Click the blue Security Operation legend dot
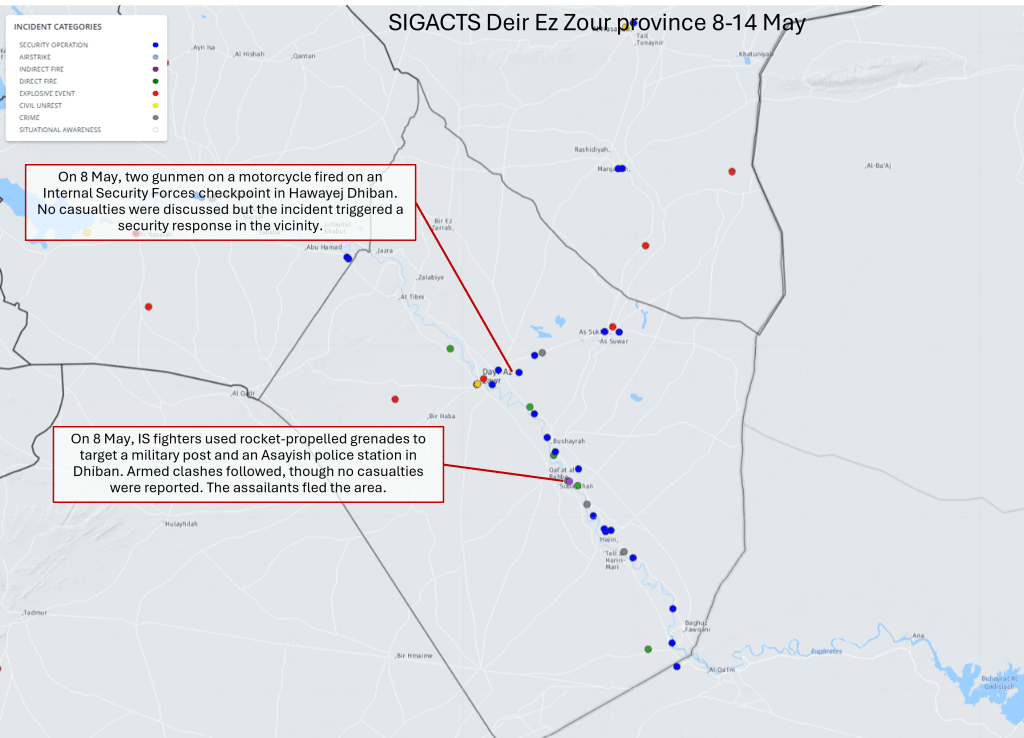1024x738 pixels. click(x=155, y=45)
